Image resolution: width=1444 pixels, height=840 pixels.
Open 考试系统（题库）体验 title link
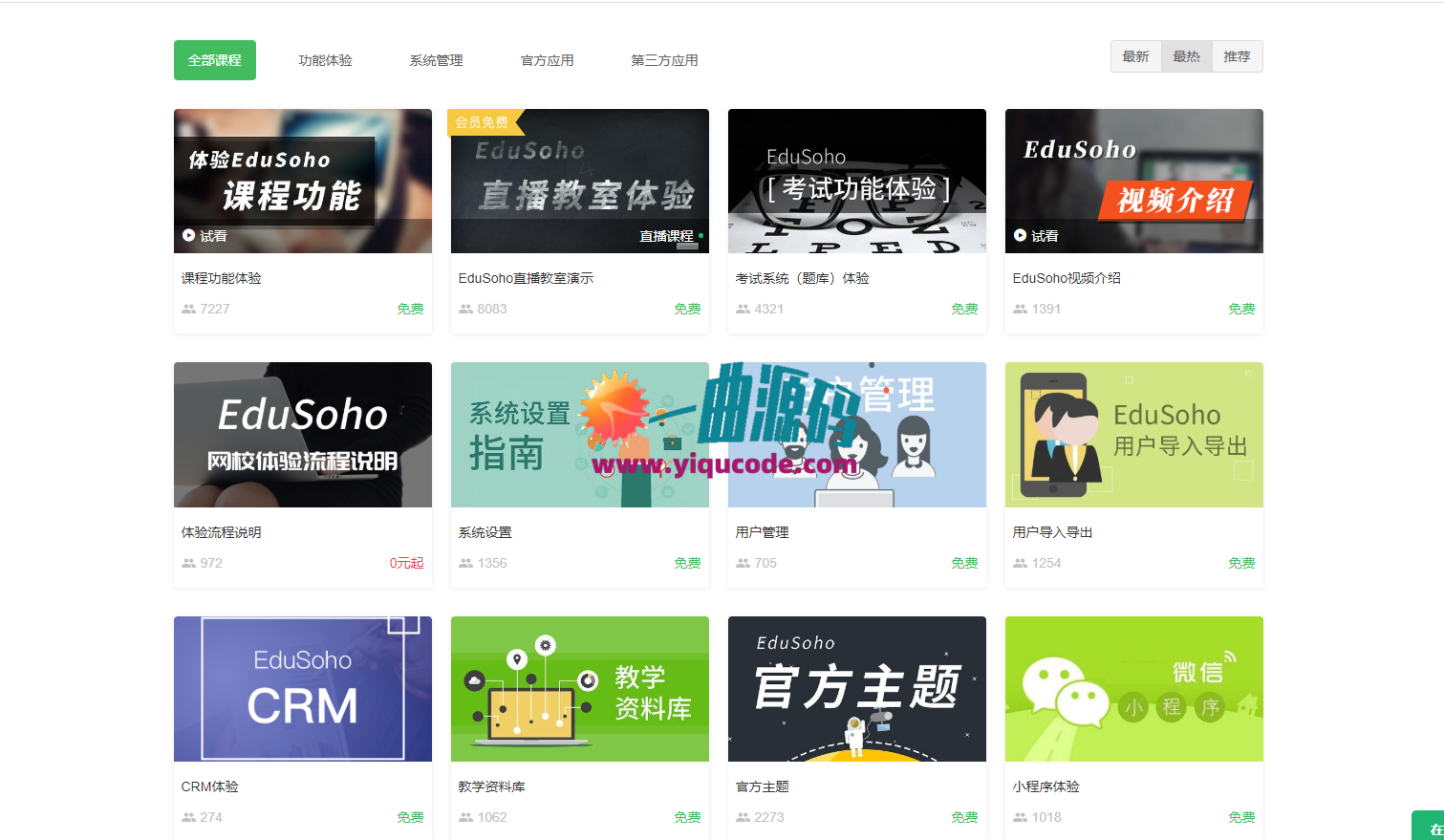click(803, 278)
